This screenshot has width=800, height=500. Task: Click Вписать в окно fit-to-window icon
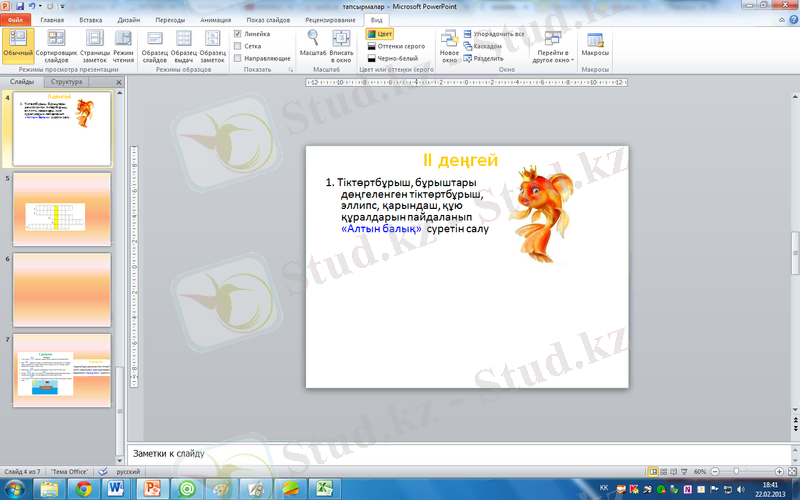[342, 42]
